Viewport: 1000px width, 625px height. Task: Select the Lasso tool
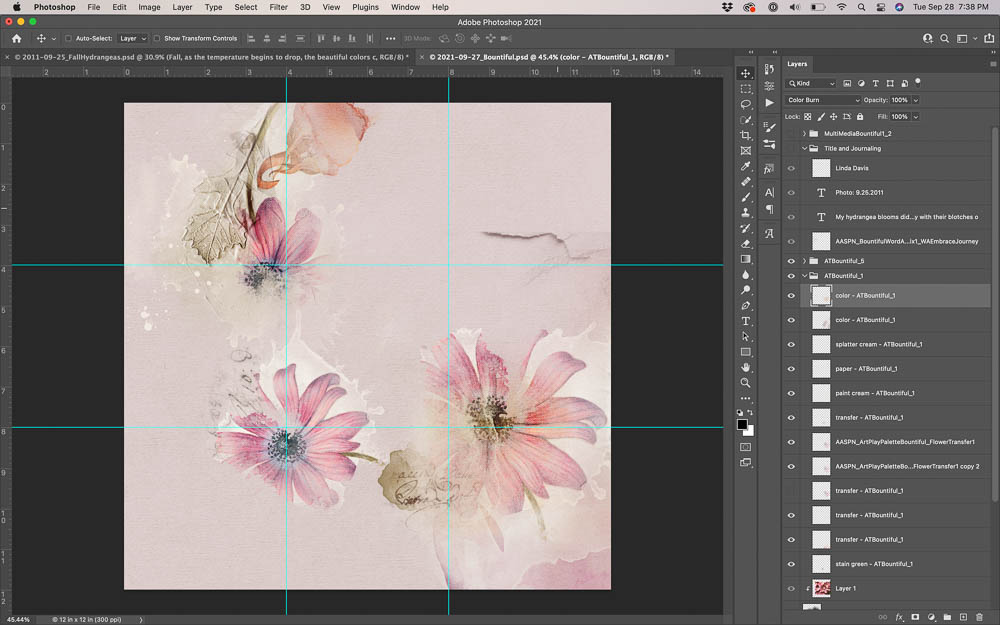[x=746, y=104]
